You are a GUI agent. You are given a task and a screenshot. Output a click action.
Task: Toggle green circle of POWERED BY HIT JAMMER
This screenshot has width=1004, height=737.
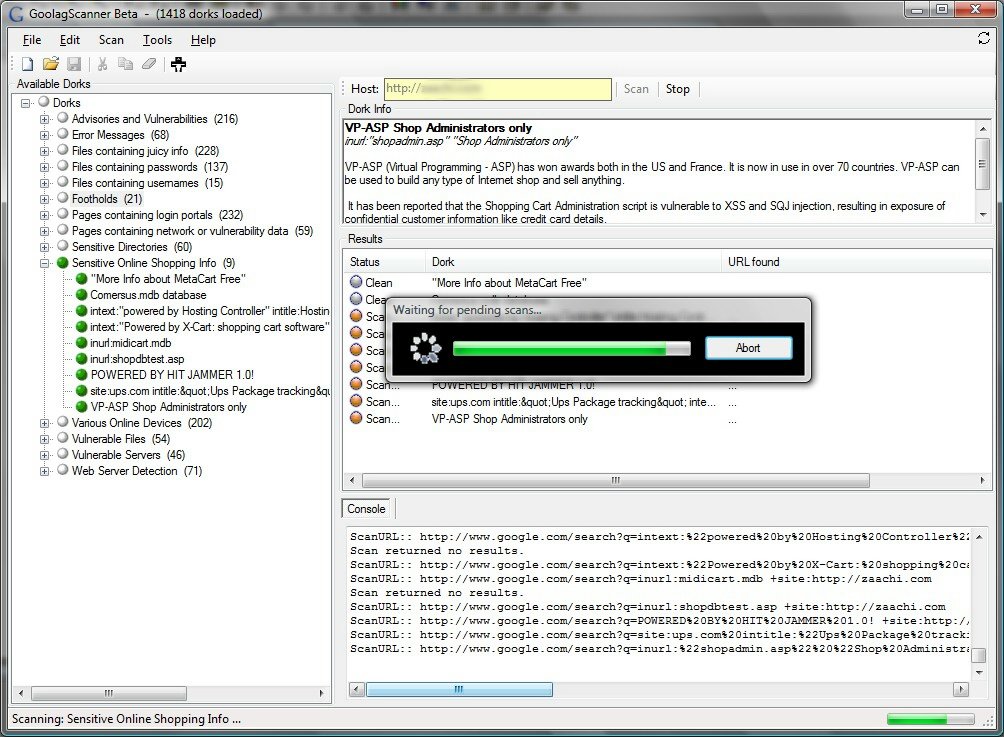click(x=81, y=375)
